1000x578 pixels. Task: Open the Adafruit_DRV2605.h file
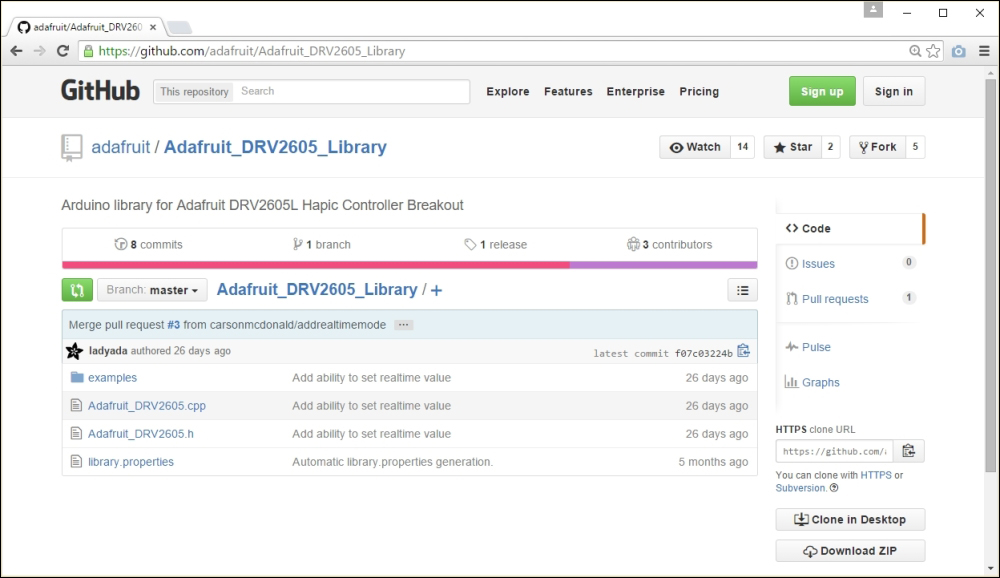(141, 434)
